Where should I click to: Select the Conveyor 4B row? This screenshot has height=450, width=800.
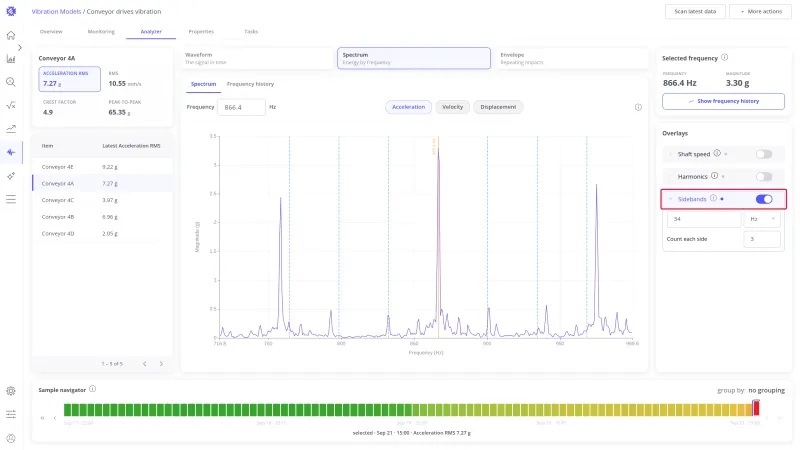102,217
